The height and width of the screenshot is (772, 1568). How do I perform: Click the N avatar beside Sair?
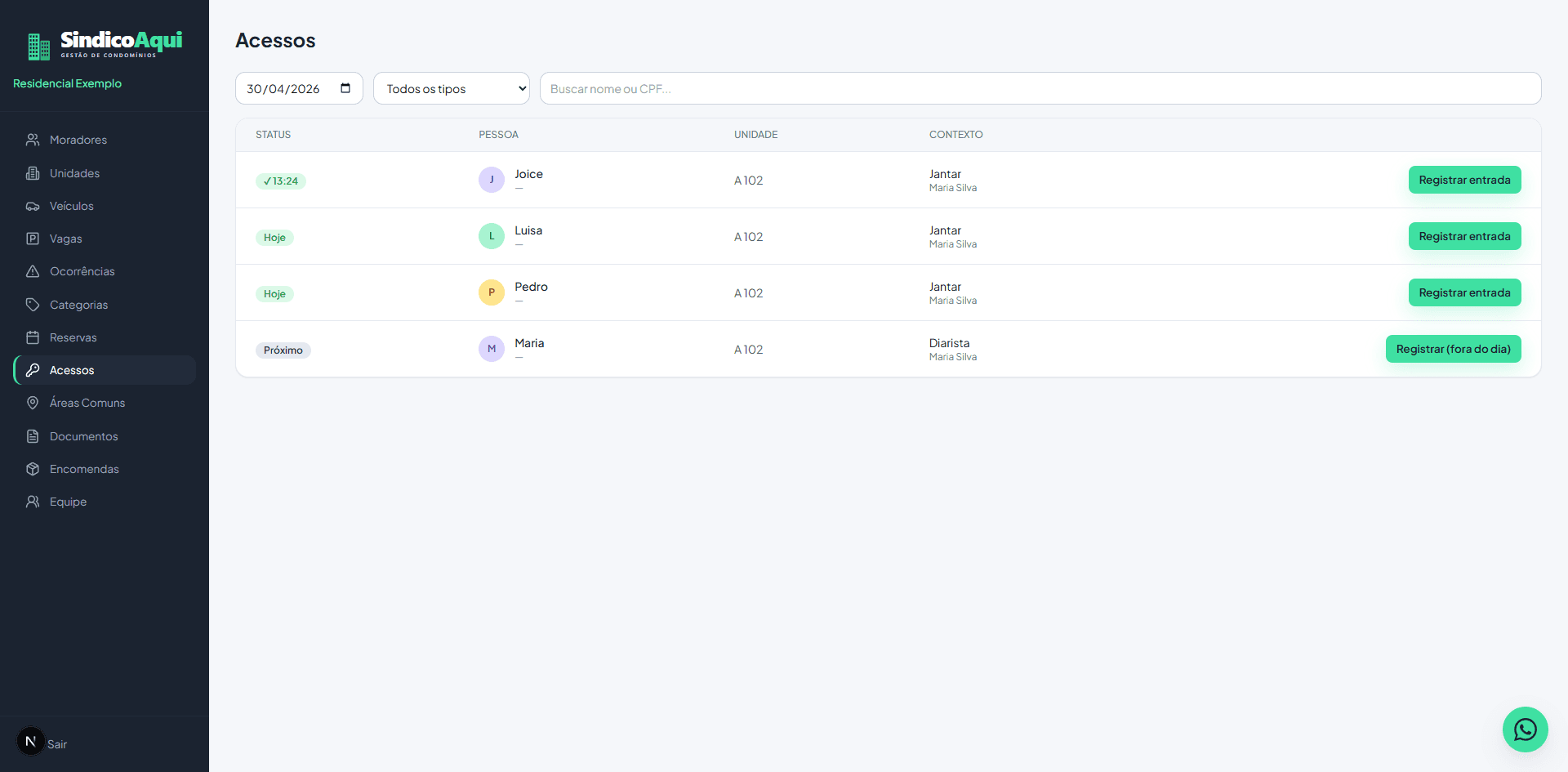click(31, 741)
